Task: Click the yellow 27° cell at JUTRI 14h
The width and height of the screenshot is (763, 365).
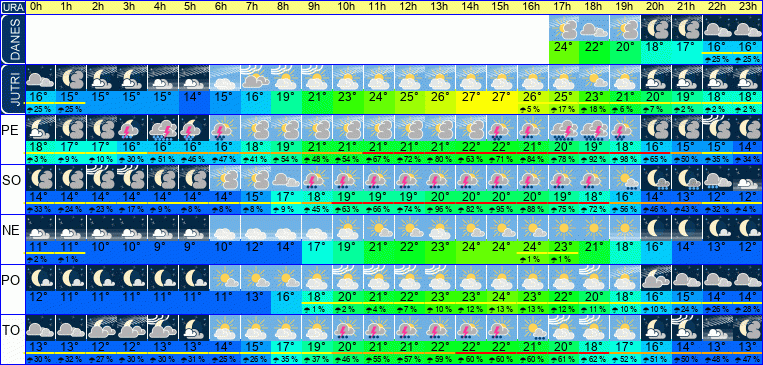Action: (472, 97)
